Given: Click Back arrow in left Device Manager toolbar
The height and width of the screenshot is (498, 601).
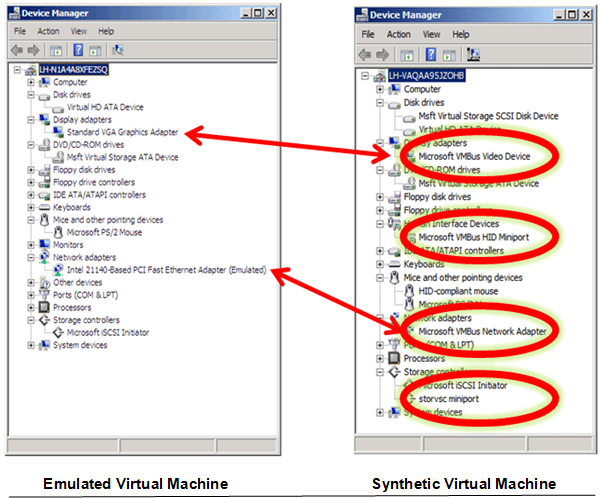Looking at the screenshot, I should click(17, 50).
